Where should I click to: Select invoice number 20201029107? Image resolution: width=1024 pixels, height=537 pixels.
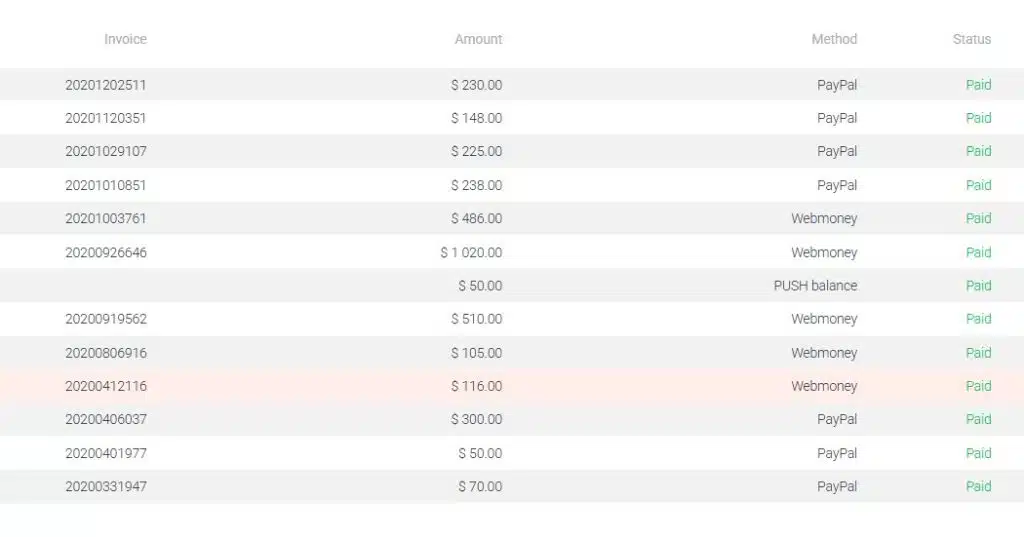pyautogui.click(x=106, y=151)
